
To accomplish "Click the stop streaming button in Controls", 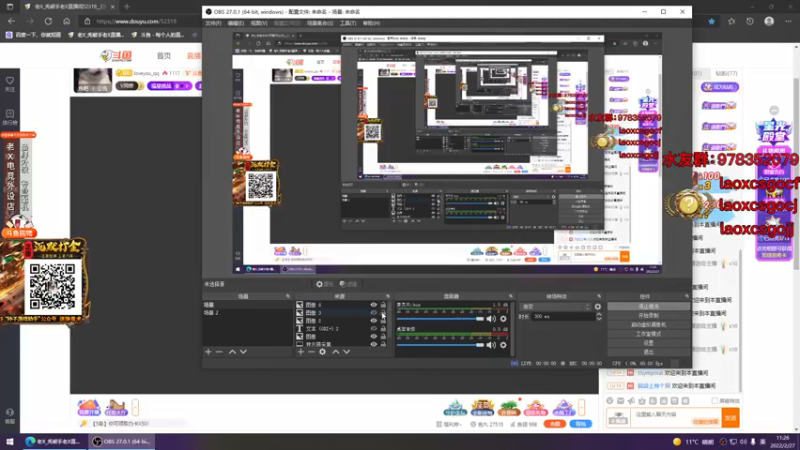I will [648, 307].
